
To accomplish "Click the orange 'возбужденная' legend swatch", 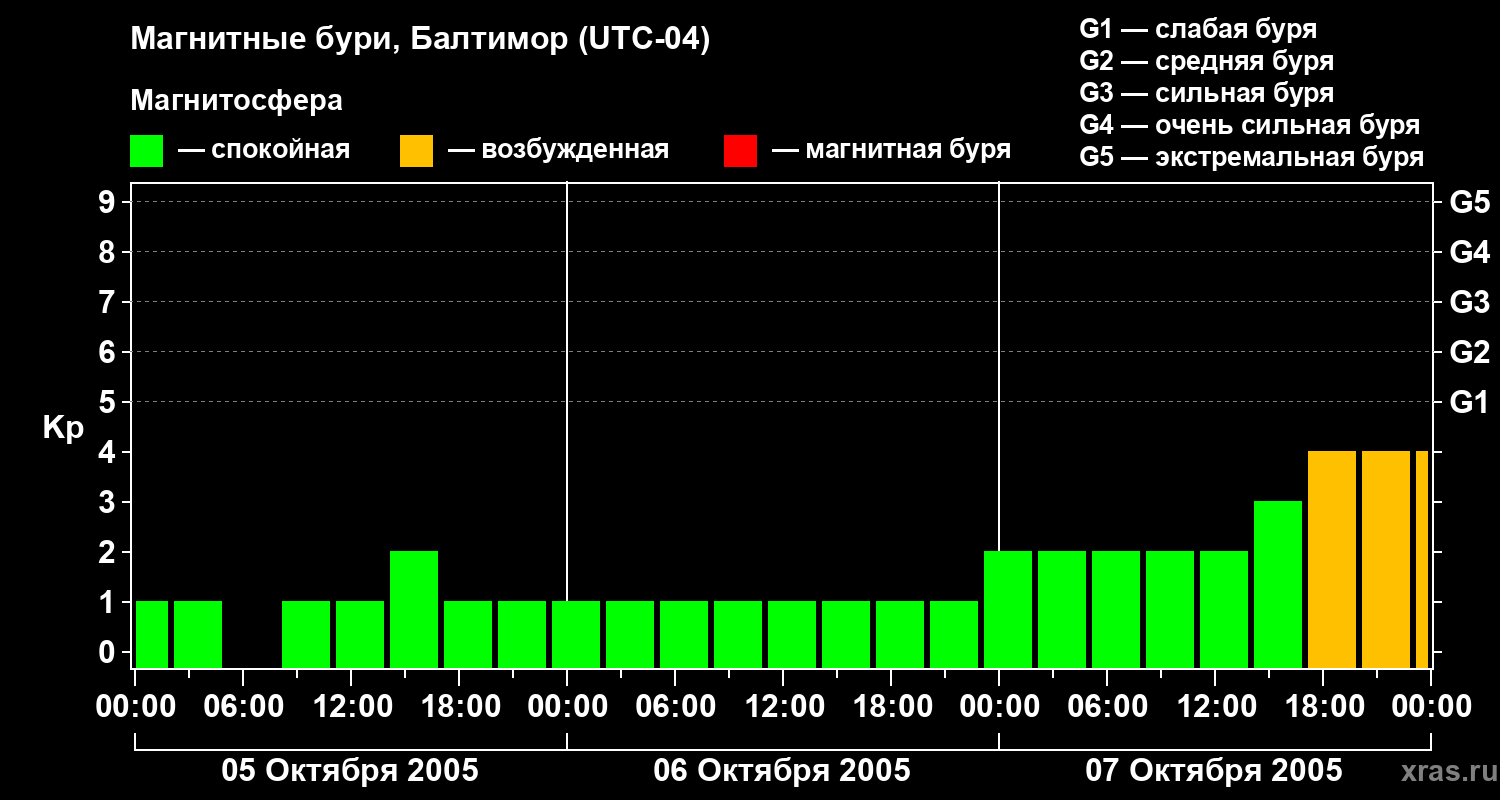I will [416, 151].
